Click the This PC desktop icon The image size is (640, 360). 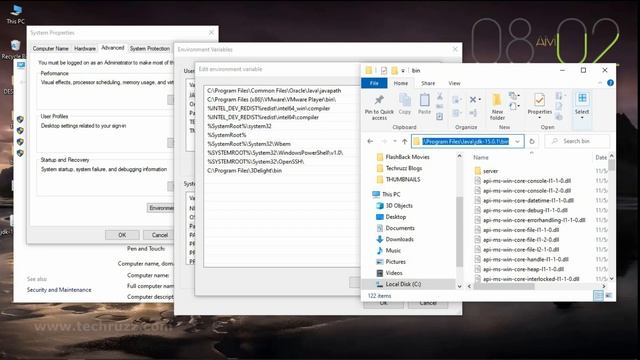coord(16,13)
